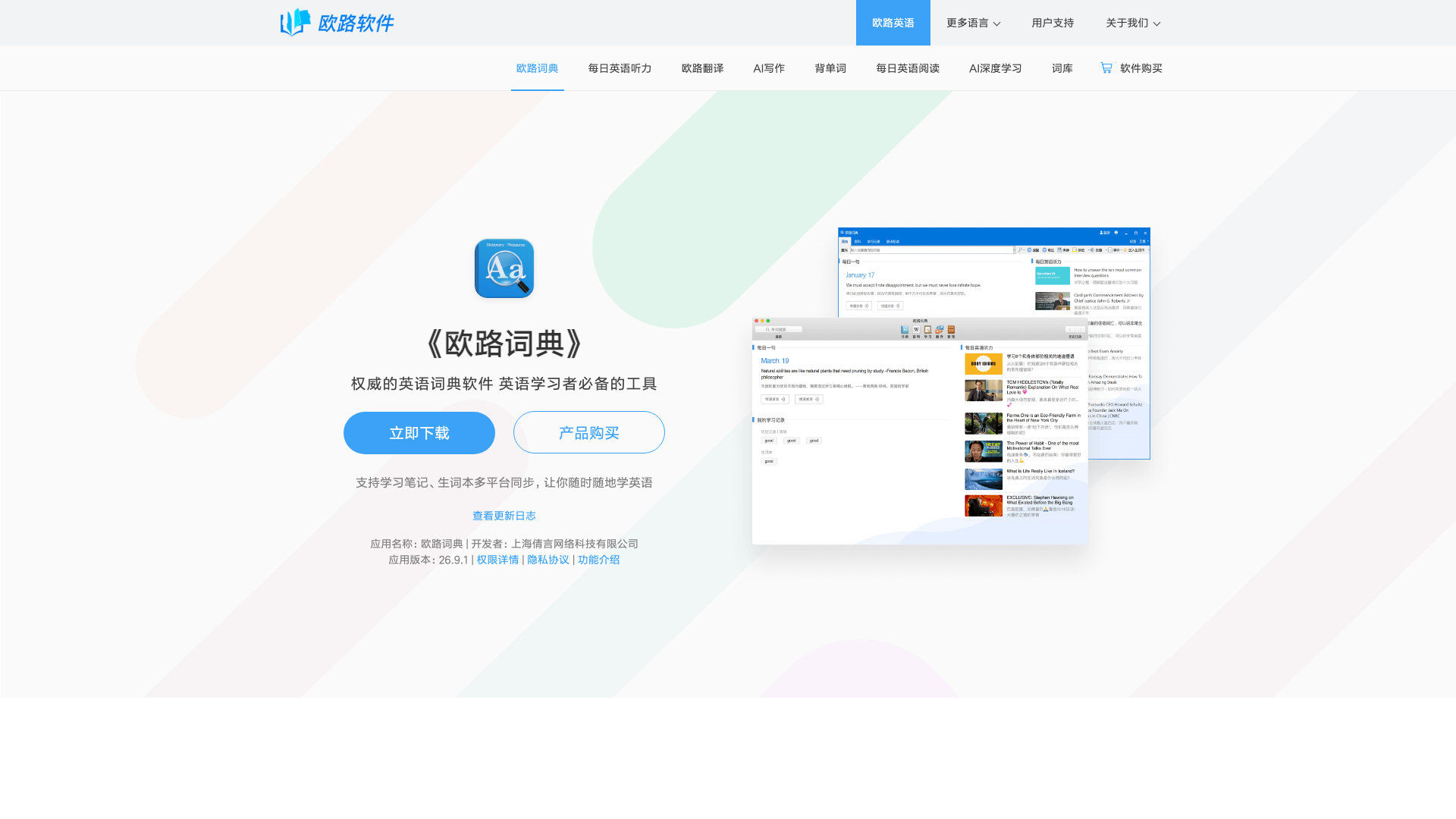
Task: Click the shopping cart icon
Action: click(x=1106, y=67)
